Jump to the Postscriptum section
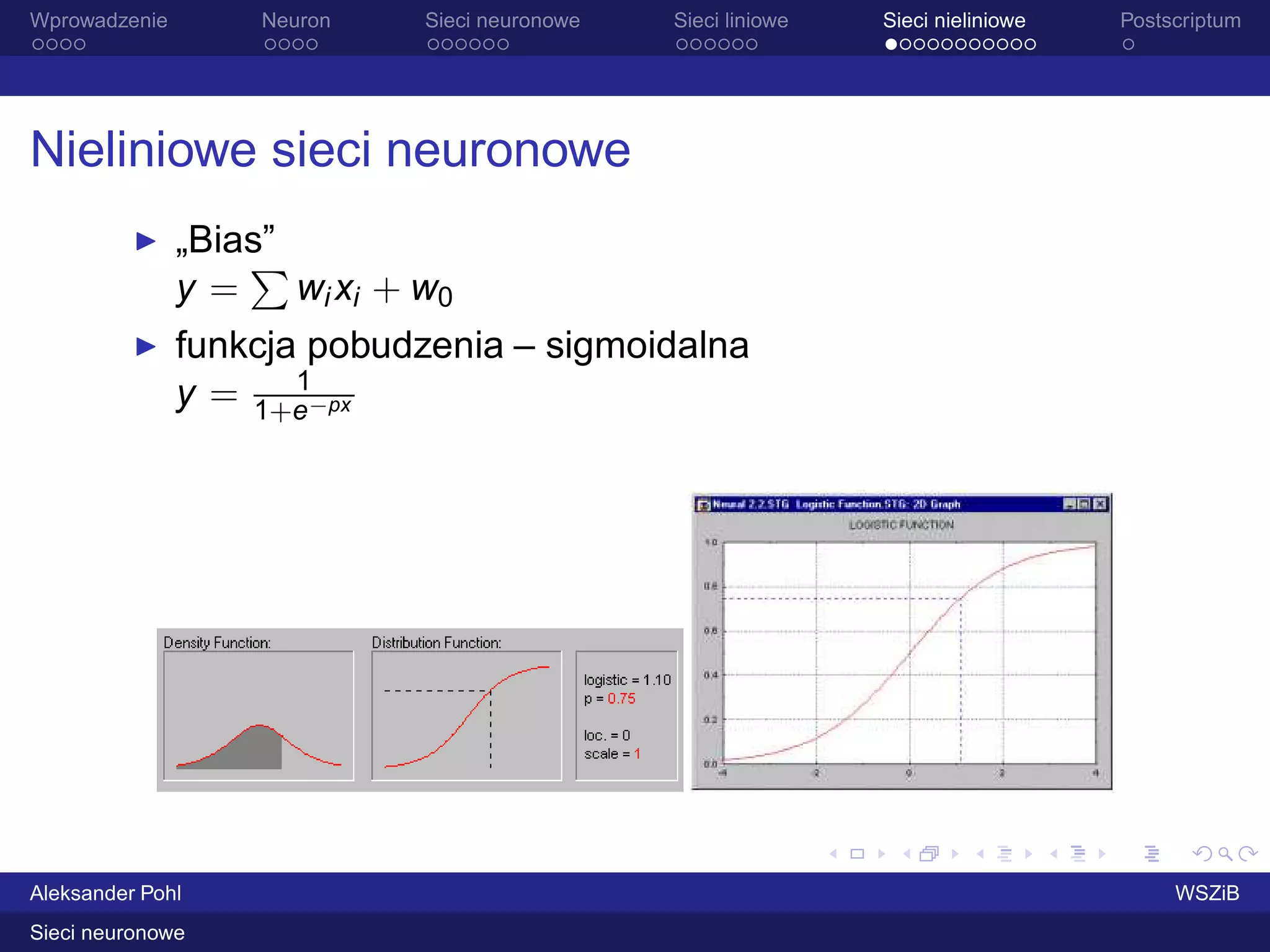Image resolution: width=1270 pixels, height=952 pixels. [x=1181, y=20]
